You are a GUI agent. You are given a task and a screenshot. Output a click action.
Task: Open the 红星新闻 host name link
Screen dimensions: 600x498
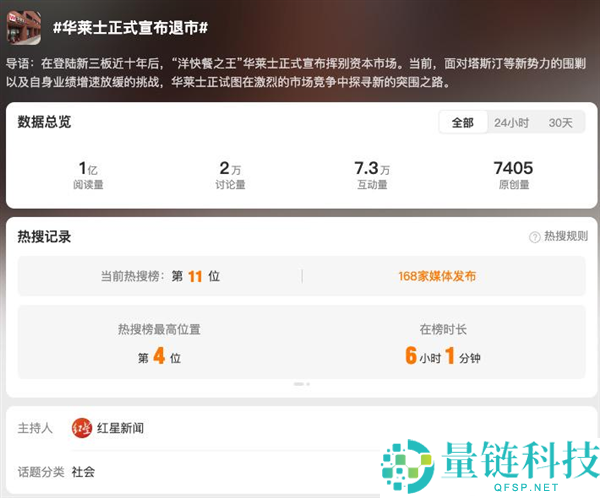coord(121,428)
